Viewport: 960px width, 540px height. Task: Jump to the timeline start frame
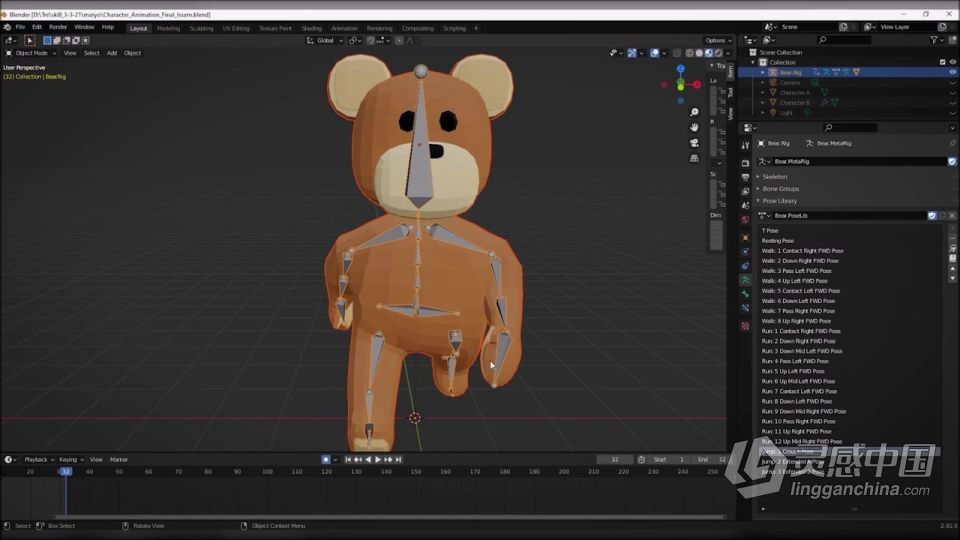coord(348,459)
